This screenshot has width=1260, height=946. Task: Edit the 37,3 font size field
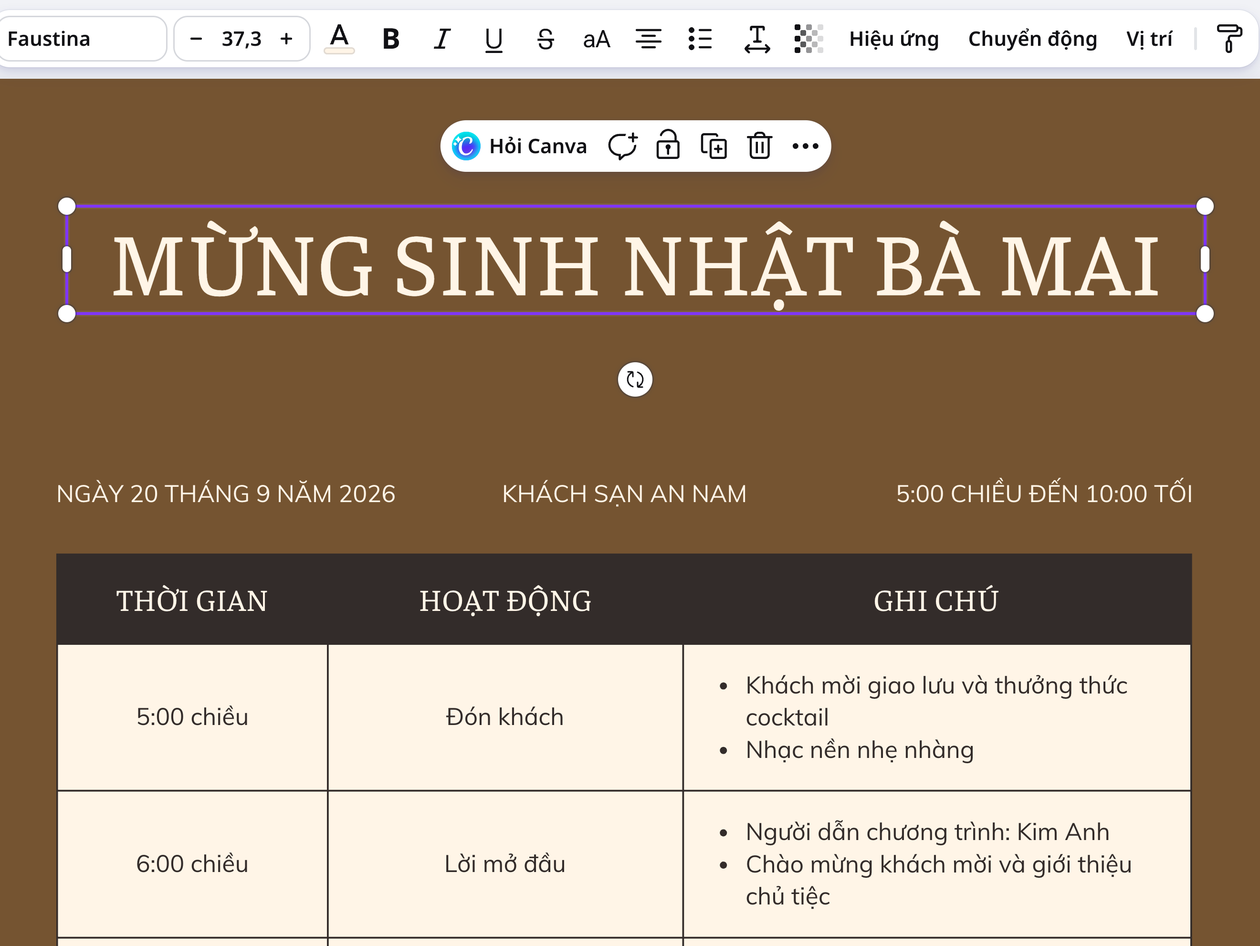pyautogui.click(x=241, y=39)
